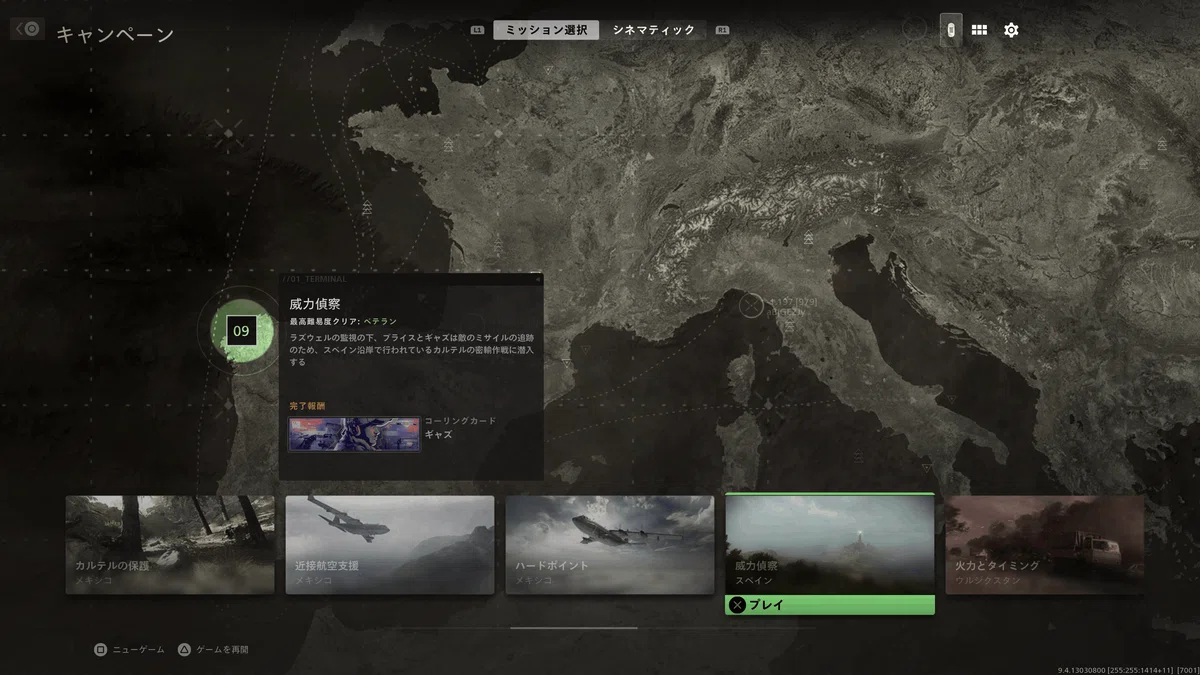The width and height of the screenshot is (1200, 675).
Task: Select the 威力偵察 mission card
Action: click(x=830, y=544)
